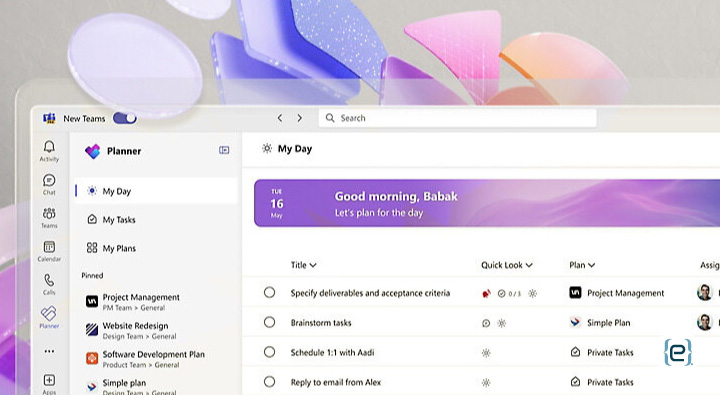Go back with the left arrow
Viewport: 720px width, 395px height.
[x=280, y=118]
